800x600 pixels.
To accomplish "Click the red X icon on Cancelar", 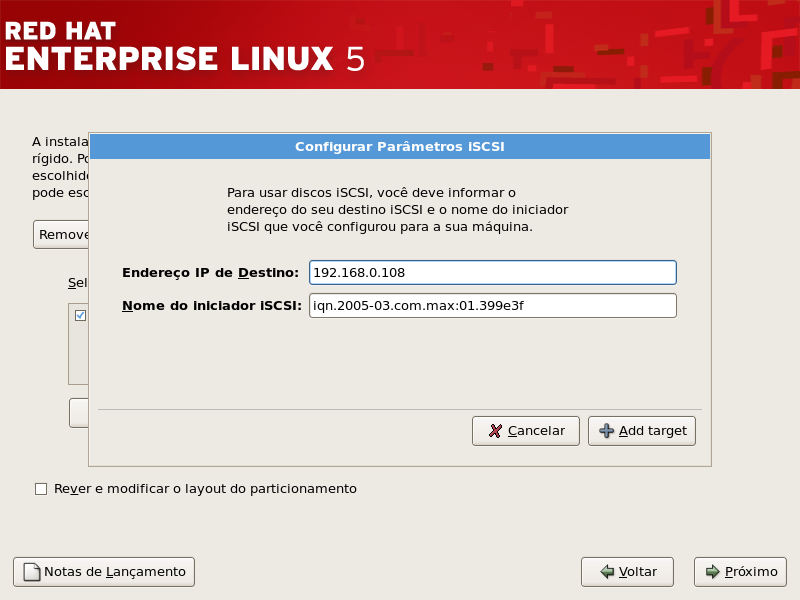I will (x=495, y=431).
